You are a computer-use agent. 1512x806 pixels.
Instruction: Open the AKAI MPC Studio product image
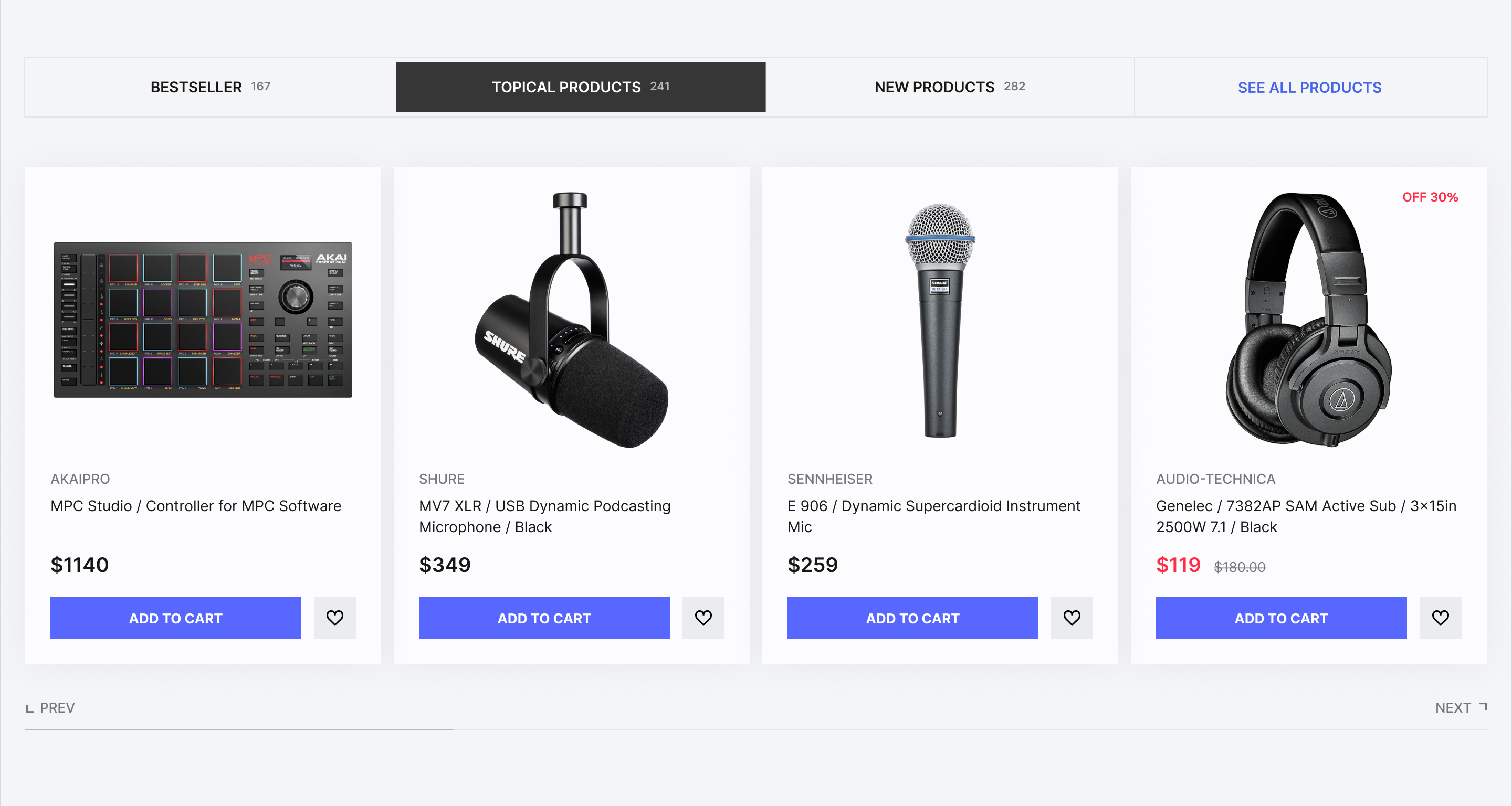[x=203, y=320]
